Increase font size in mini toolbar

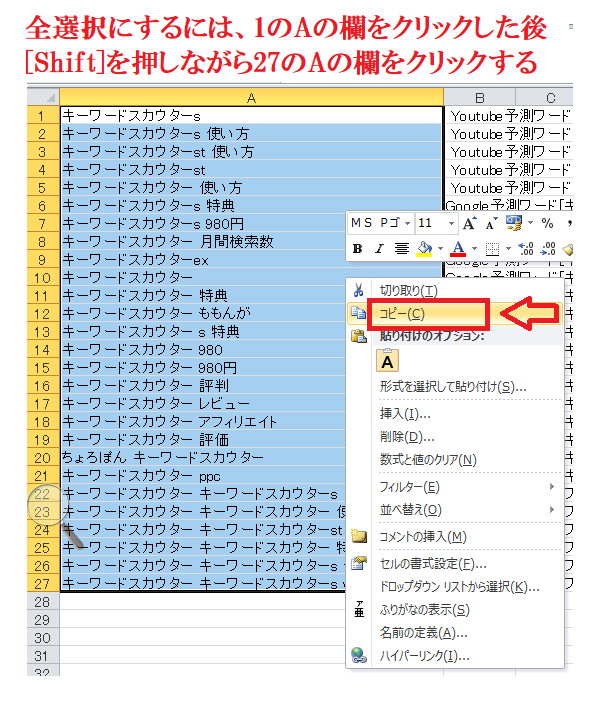(469, 223)
